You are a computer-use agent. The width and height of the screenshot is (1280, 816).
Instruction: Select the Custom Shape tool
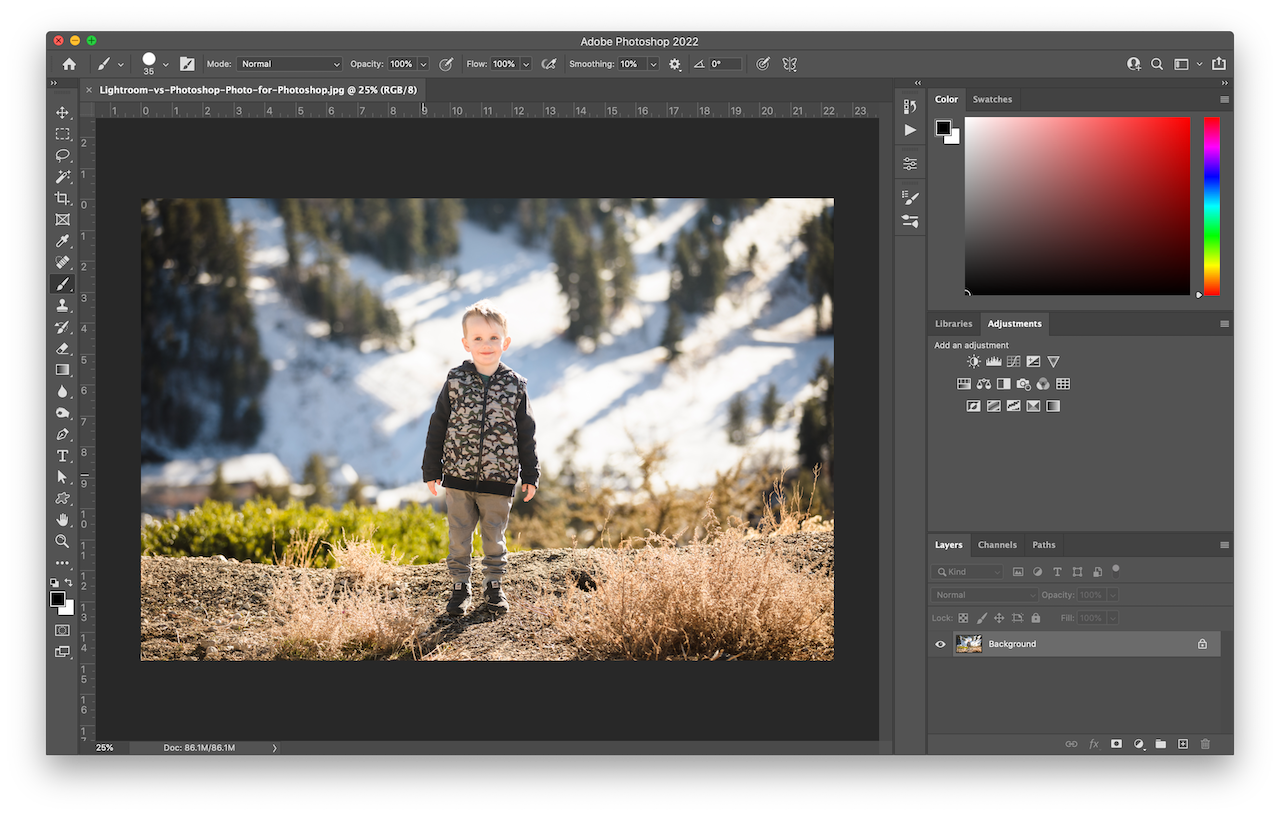[x=62, y=498]
